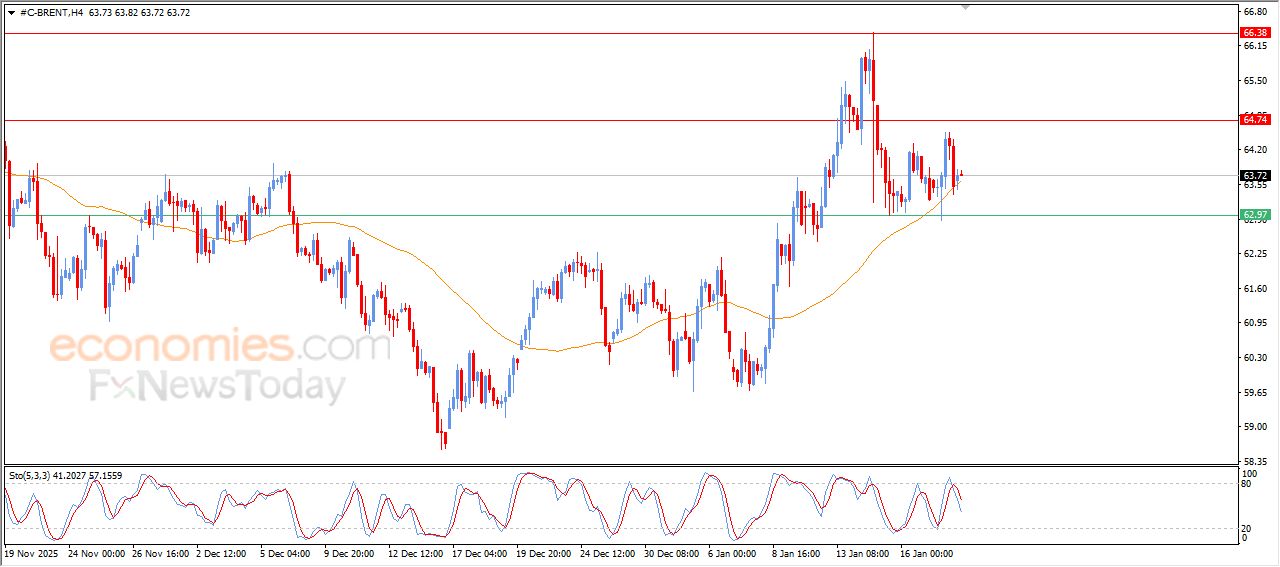1280x567 pixels.
Task: Click the dropdown arrow beside #C-BRENT,H4
Action: coord(11,13)
